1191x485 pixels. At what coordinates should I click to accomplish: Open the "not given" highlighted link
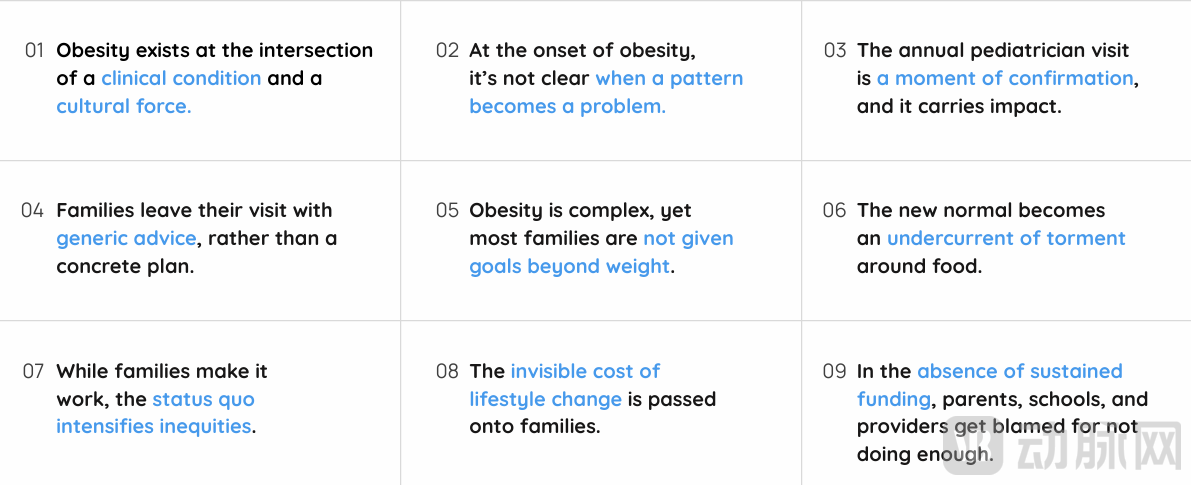pos(688,238)
